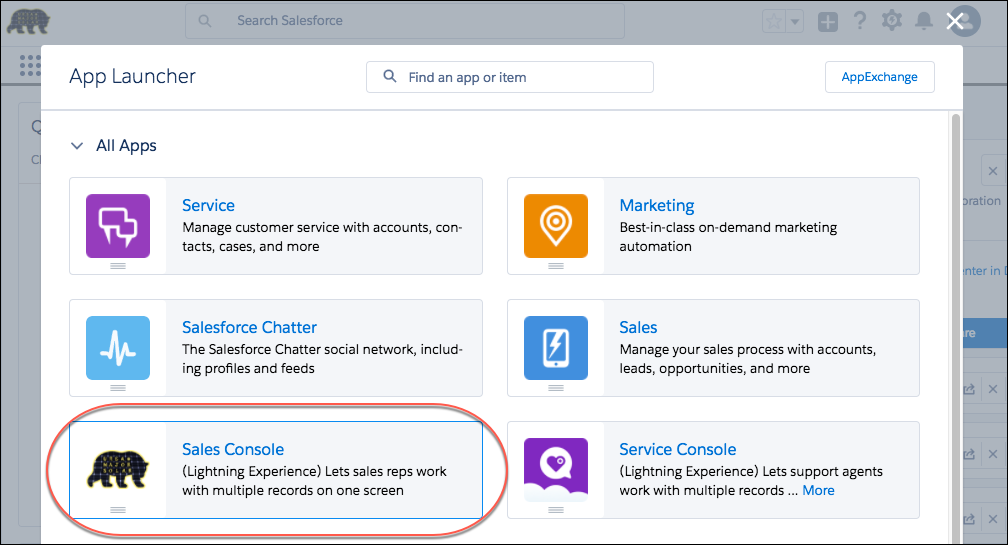Click the AppExchange button
Screen dimensions: 1008x545
click(879, 77)
